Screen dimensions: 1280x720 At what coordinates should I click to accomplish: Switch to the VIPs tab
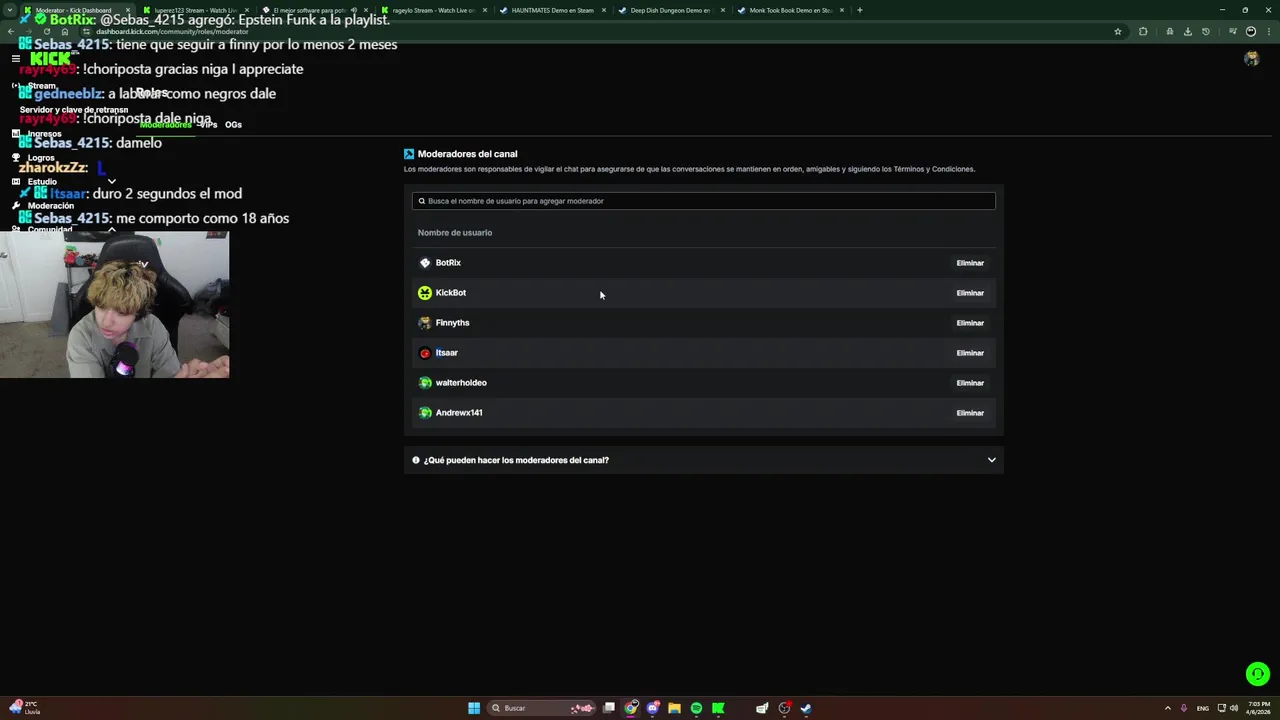(x=208, y=125)
